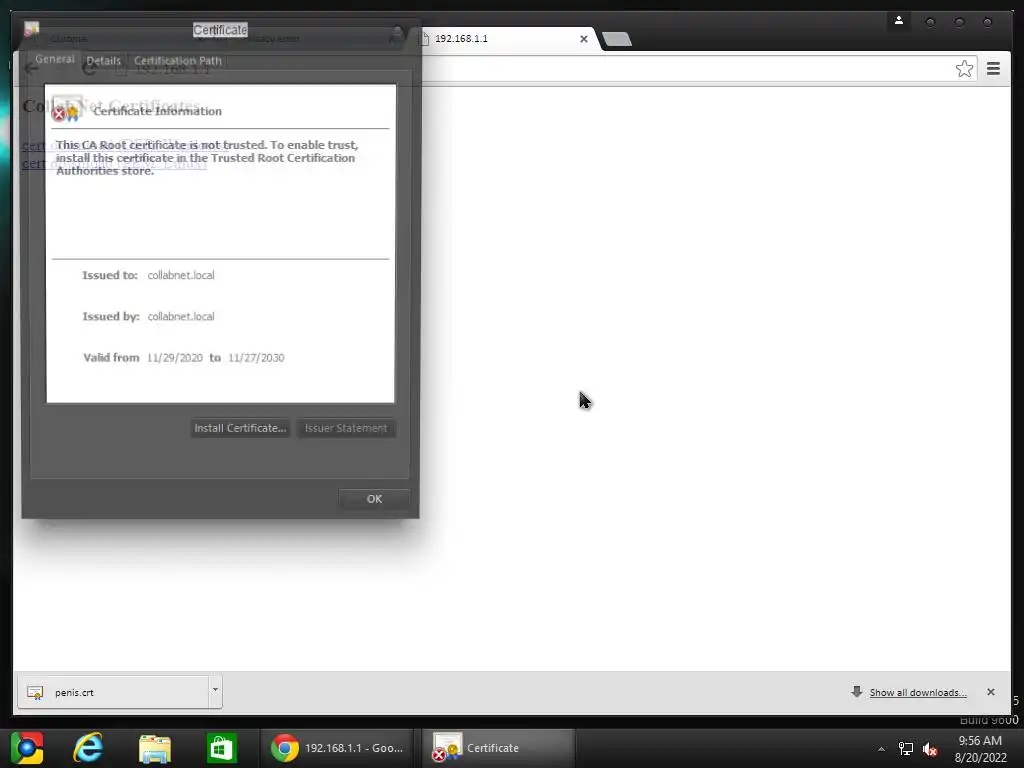This screenshot has height=768, width=1024.
Task: Expand the download item options arrow
Action: (x=215, y=691)
